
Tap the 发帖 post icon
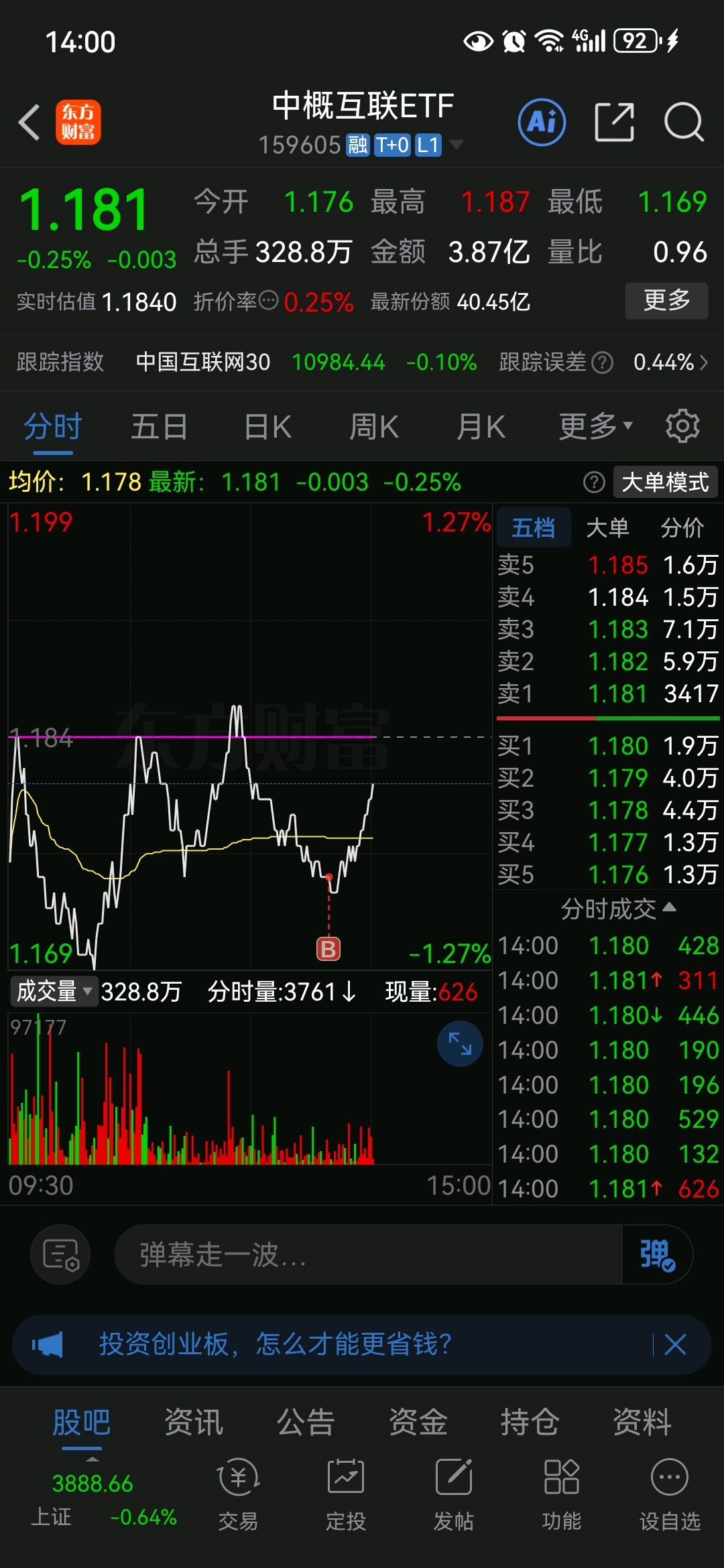(454, 1495)
